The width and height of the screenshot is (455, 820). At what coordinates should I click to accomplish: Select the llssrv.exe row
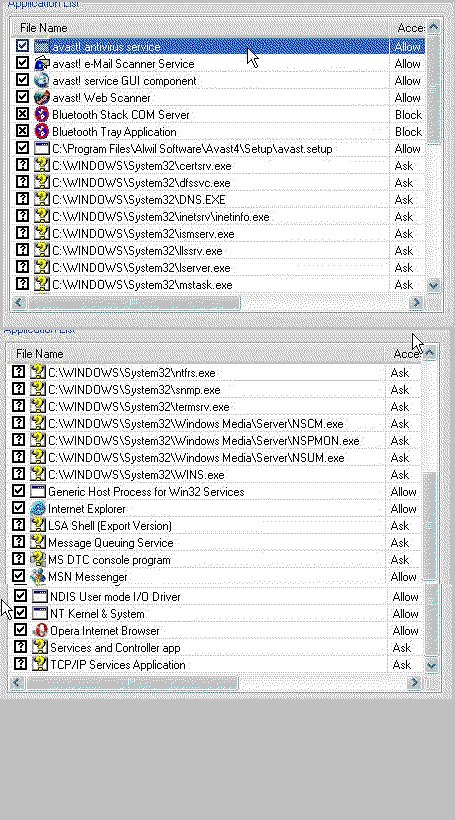click(x=218, y=250)
